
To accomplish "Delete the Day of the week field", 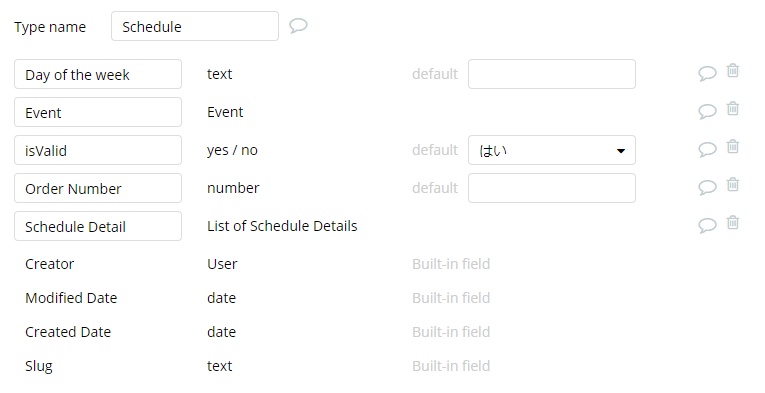I will tap(732, 71).
